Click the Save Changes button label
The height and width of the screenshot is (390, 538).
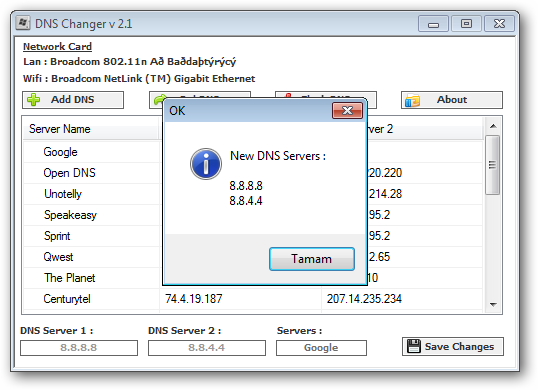coord(459,346)
